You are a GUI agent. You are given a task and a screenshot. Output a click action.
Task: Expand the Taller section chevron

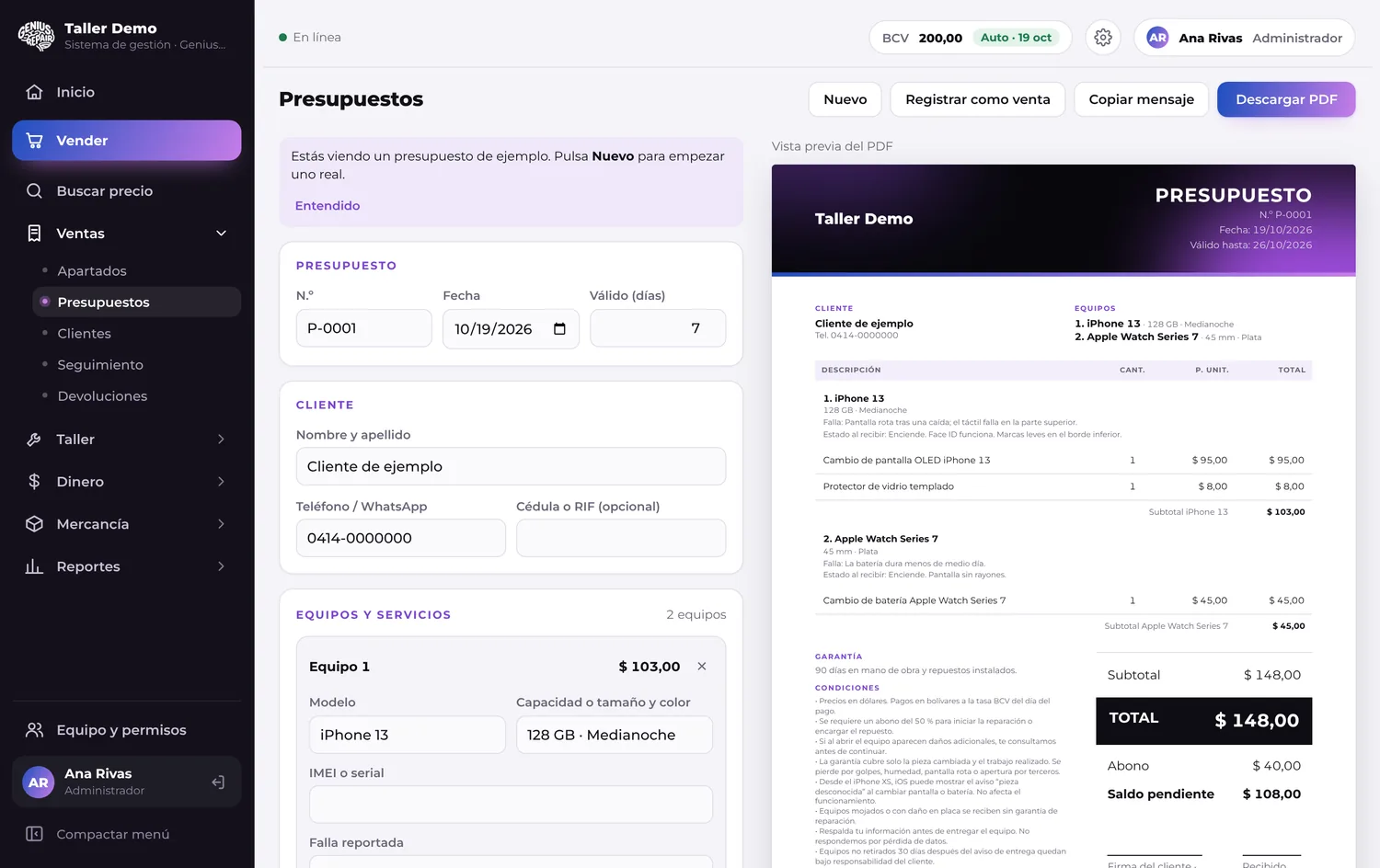pyautogui.click(x=221, y=440)
